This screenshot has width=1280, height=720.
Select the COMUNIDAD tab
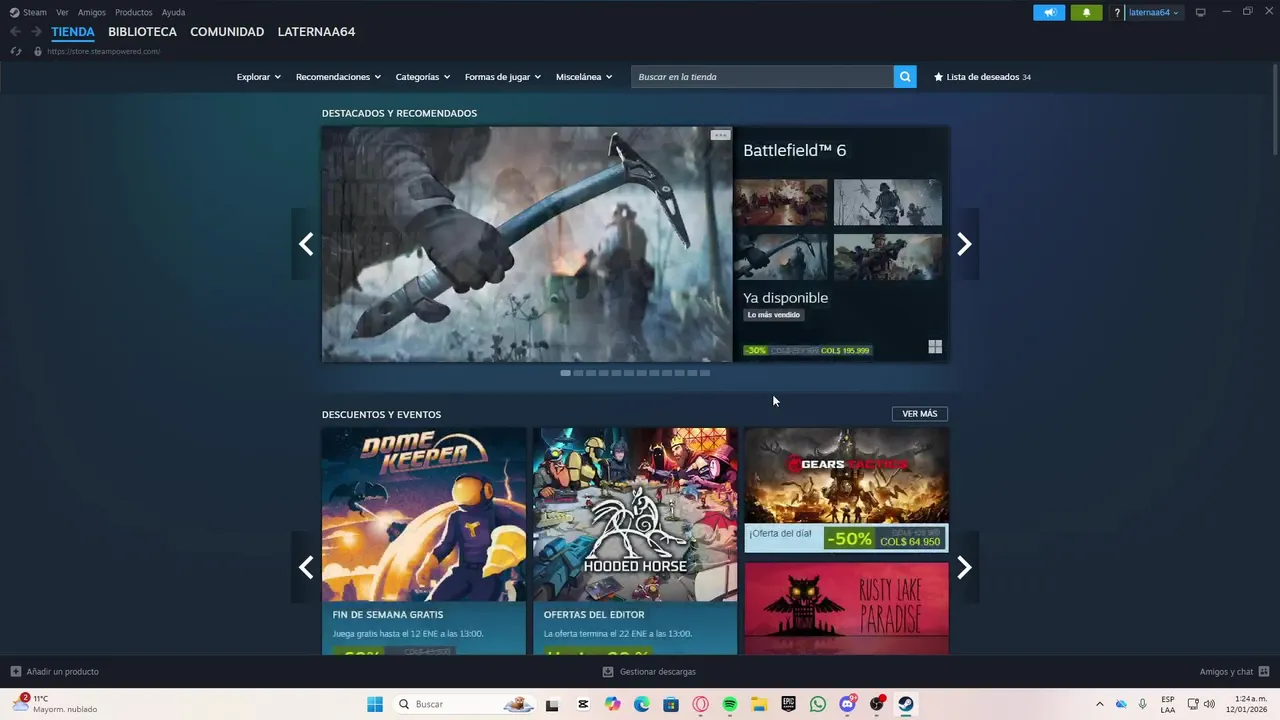(227, 32)
